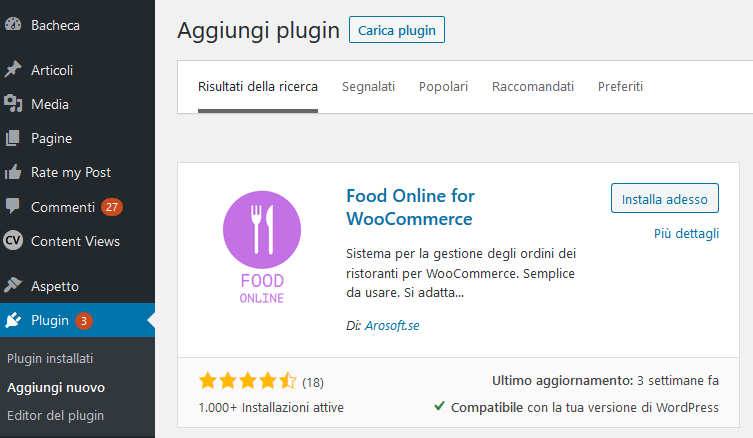
Task: Select the Raccomandati tab
Action: (533, 87)
